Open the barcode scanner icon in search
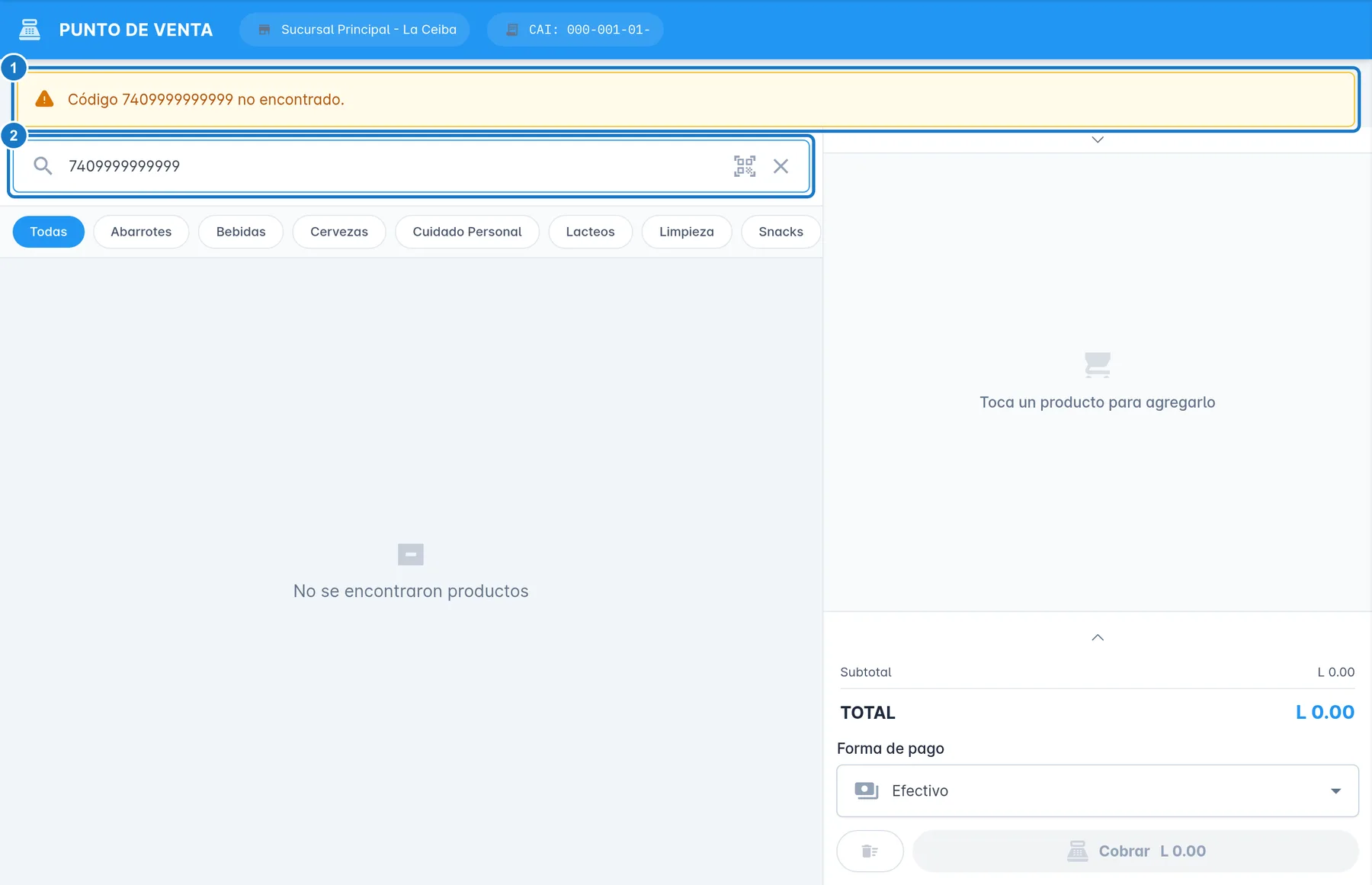This screenshot has height=885, width=1372. click(x=745, y=166)
